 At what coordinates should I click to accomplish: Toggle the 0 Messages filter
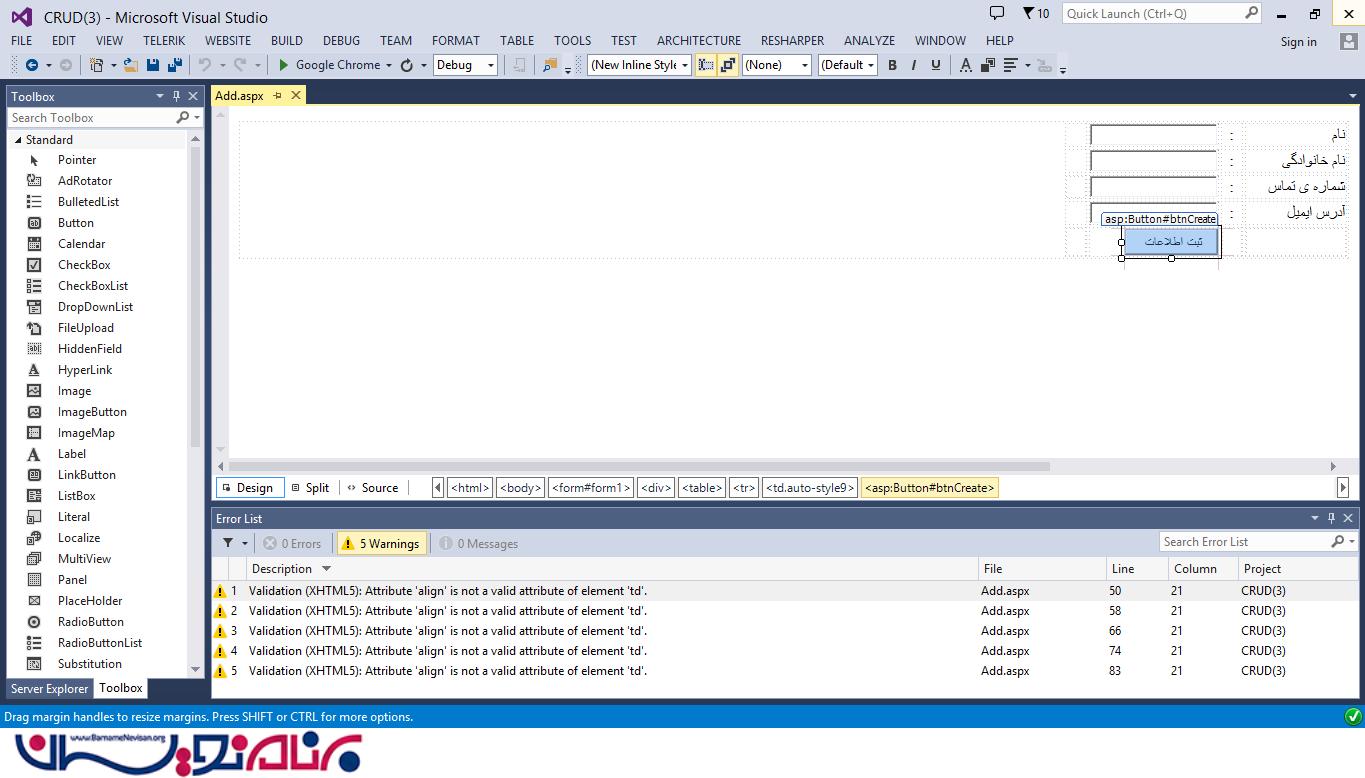tap(479, 544)
